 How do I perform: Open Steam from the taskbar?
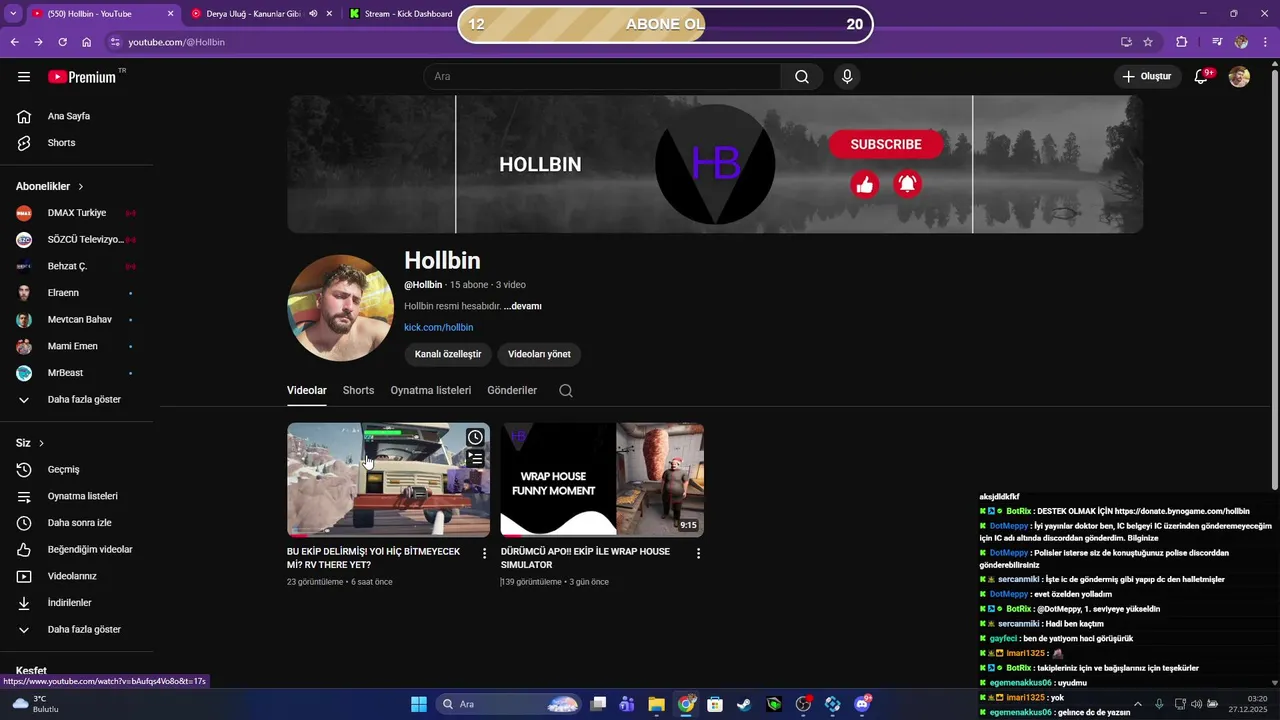tap(744, 704)
